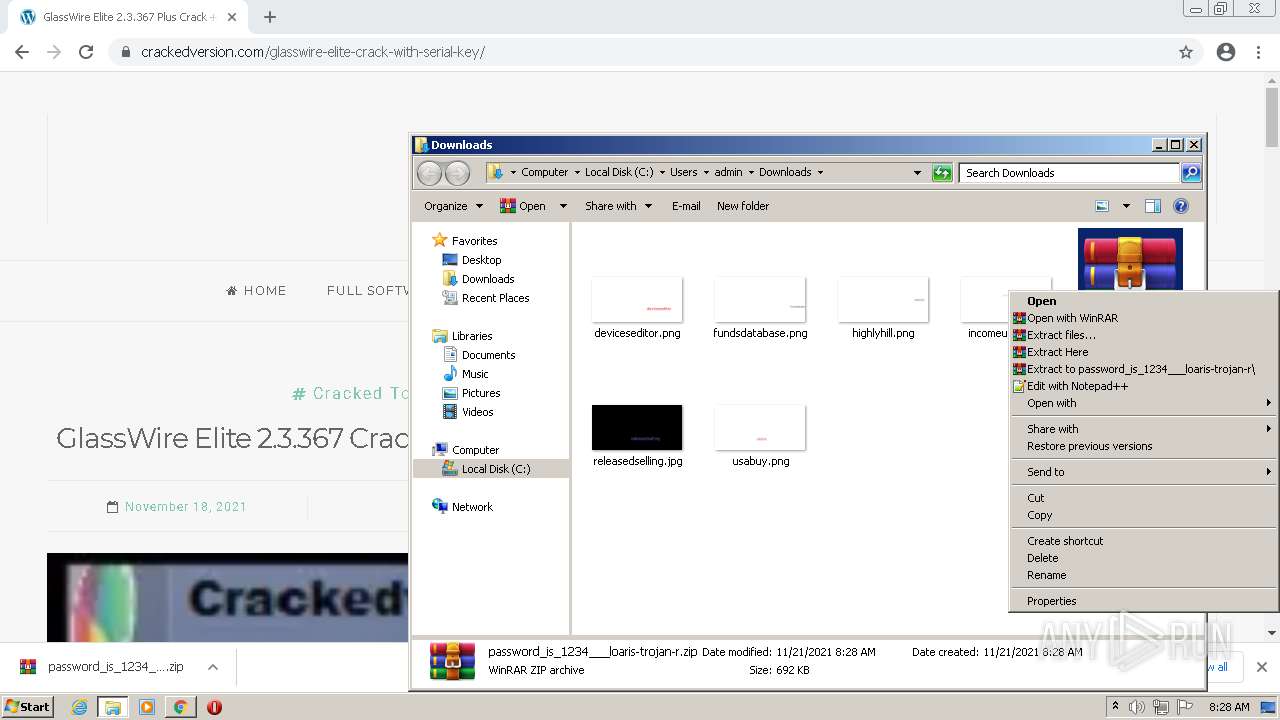This screenshot has width=1280, height=720.
Task: Choose Edit with Notepad++
Action: (x=1144, y=386)
